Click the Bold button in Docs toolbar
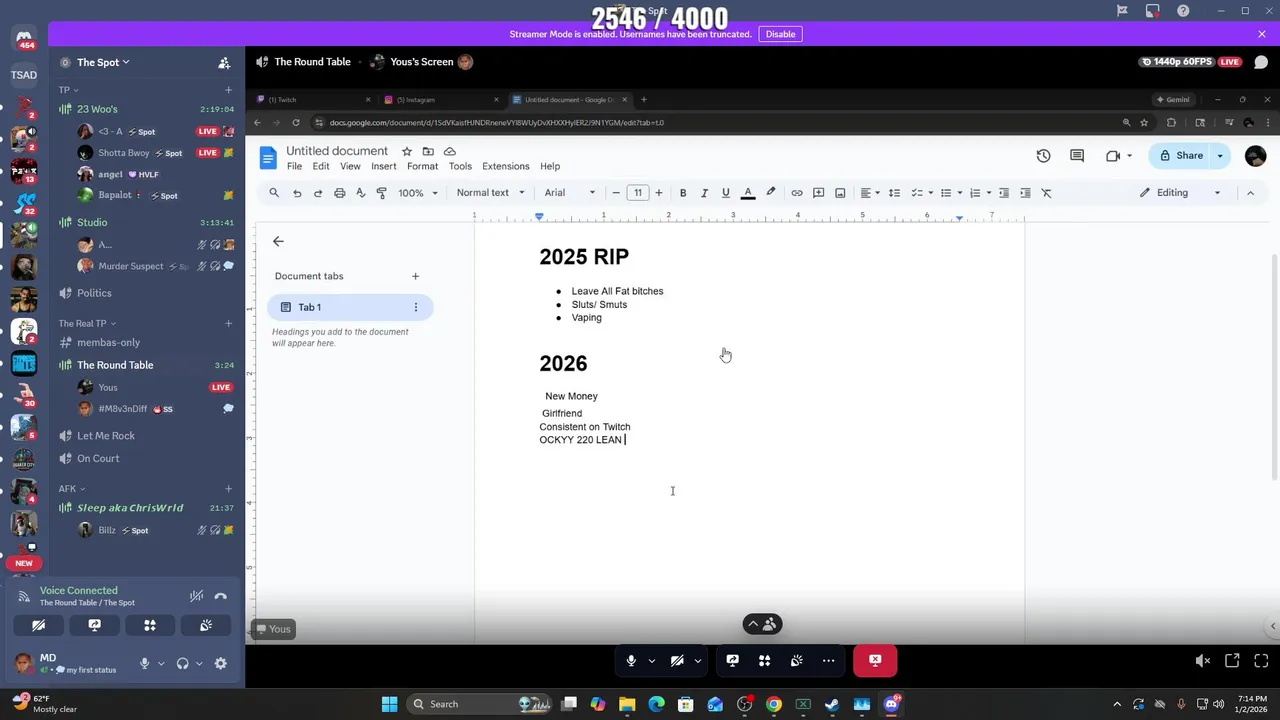Image resolution: width=1280 pixels, height=720 pixels. pos(683,193)
